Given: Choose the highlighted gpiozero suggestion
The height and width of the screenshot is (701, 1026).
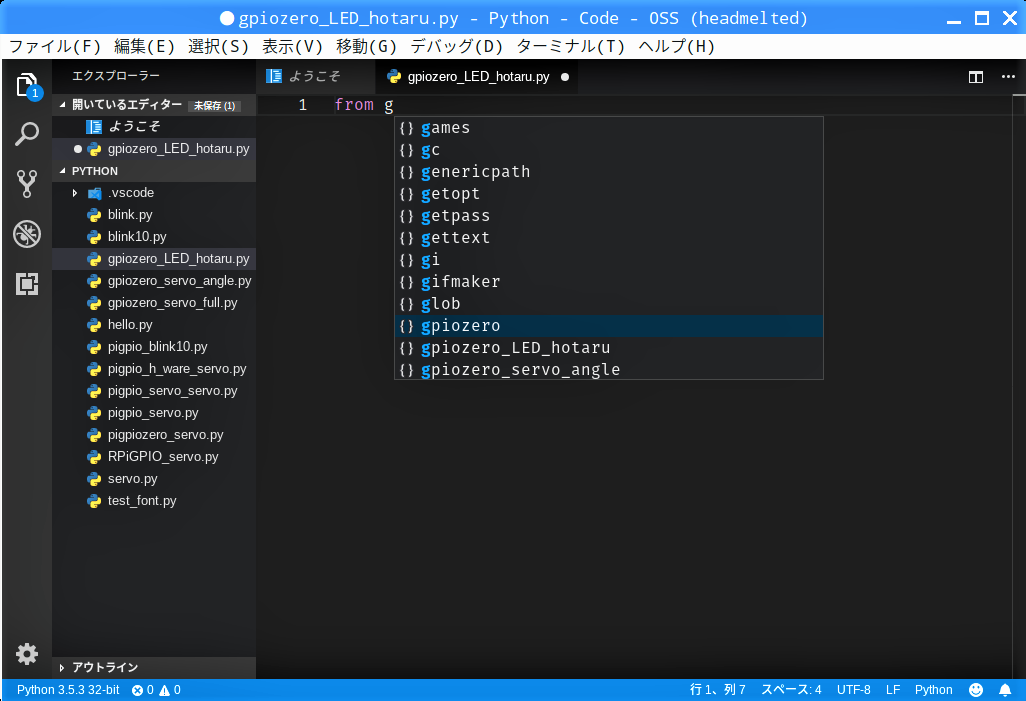Looking at the screenshot, I should pyautogui.click(x=609, y=326).
